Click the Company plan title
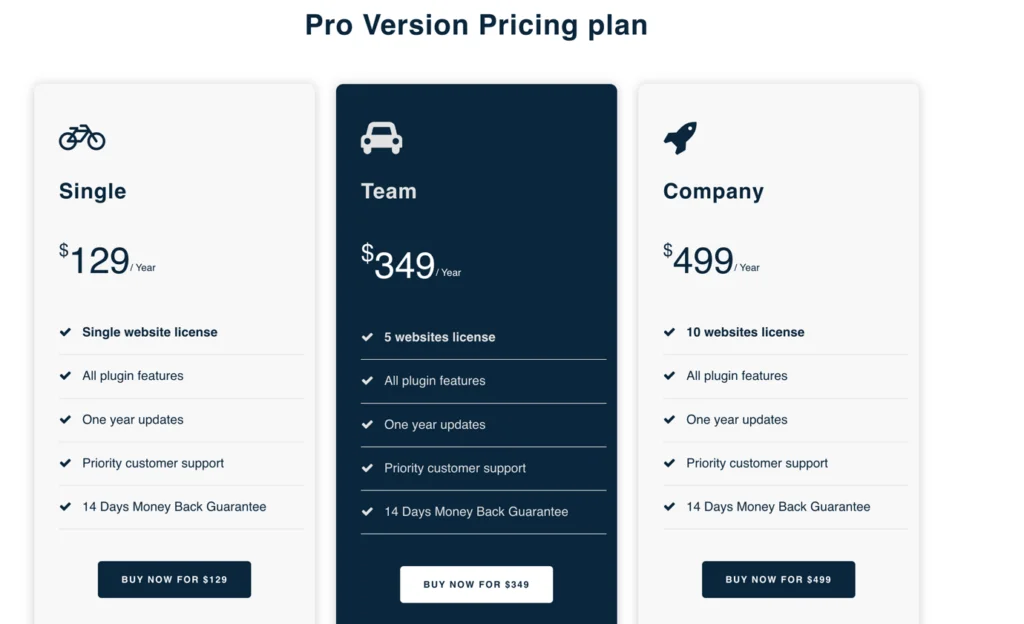Viewport: 1024px width, 624px height. click(x=713, y=191)
